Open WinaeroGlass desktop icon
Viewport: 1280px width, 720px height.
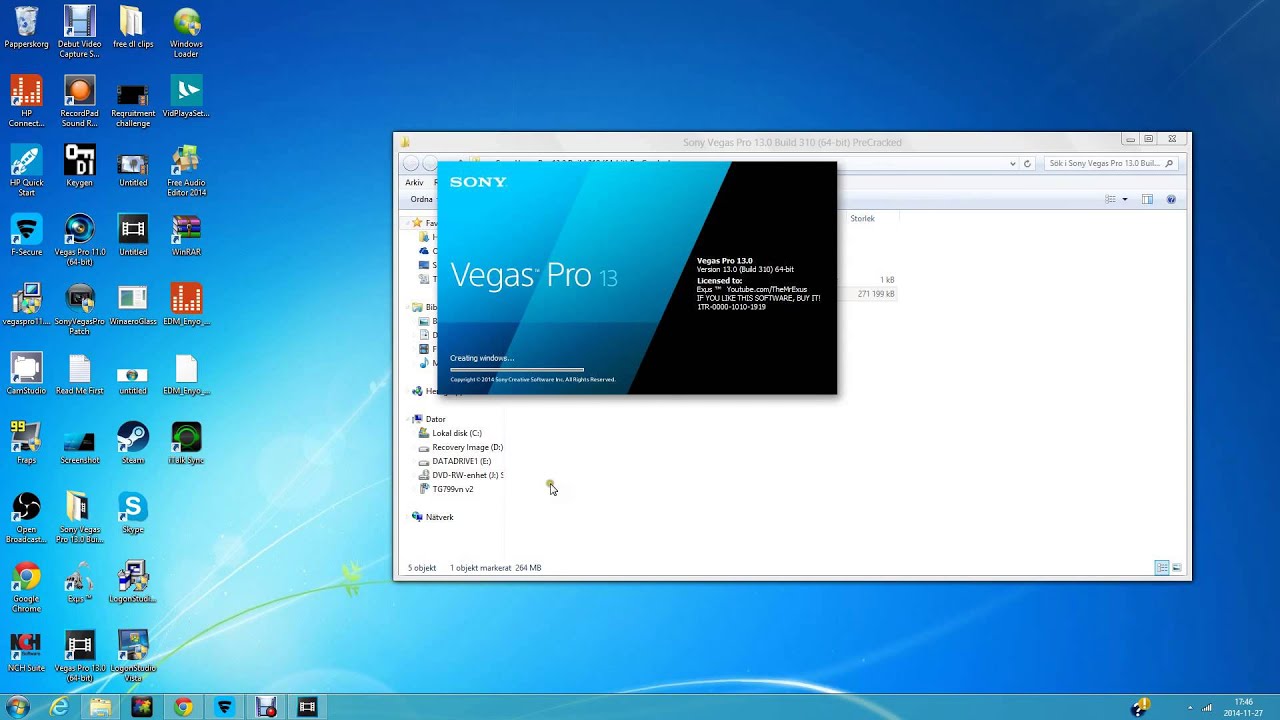133,305
